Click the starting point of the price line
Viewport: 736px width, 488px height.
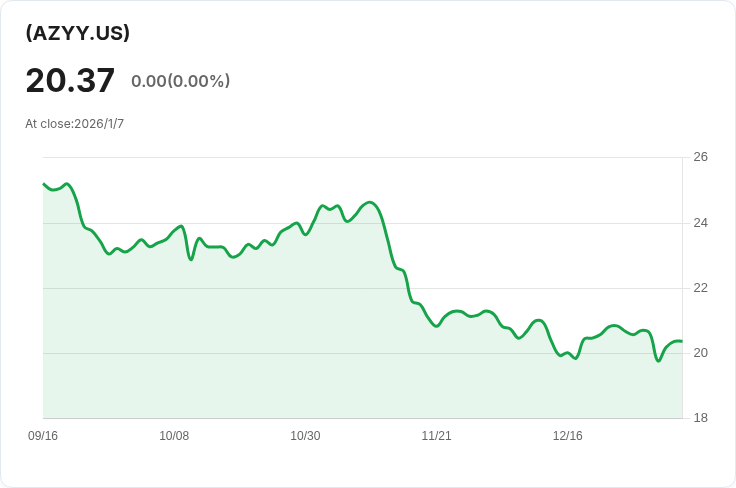(x=44, y=184)
